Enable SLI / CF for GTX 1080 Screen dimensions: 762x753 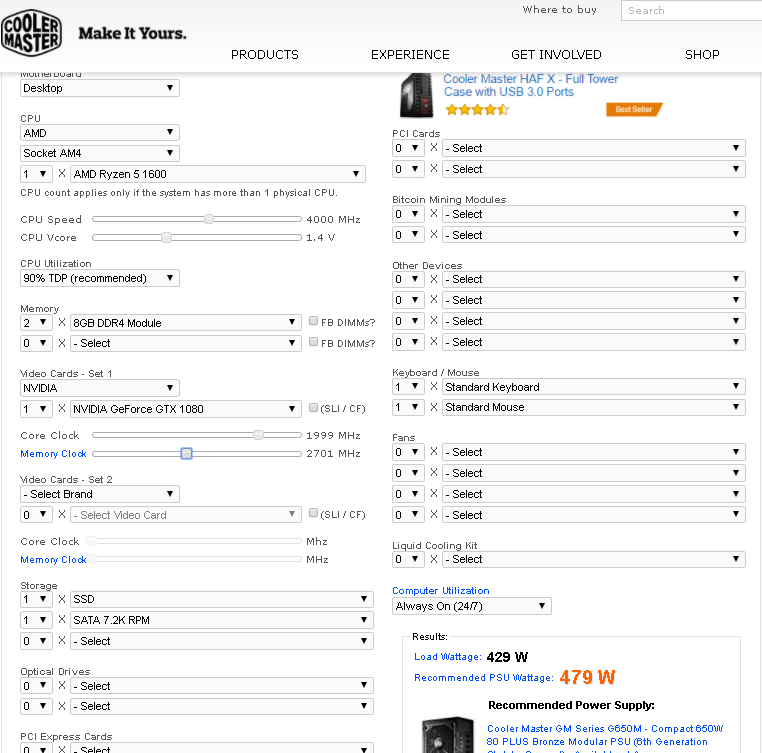[313, 407]
